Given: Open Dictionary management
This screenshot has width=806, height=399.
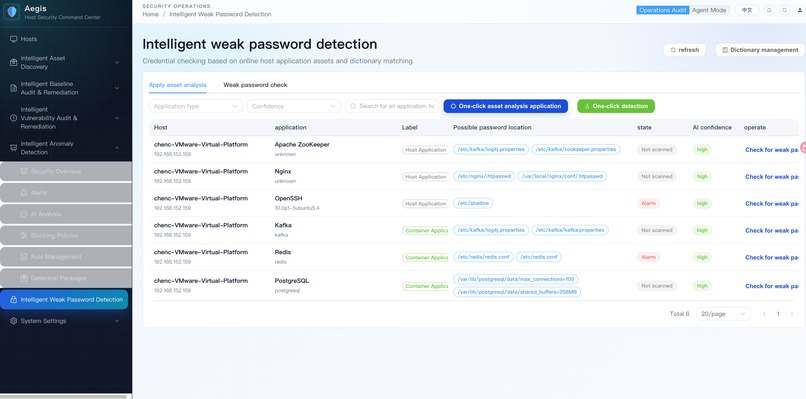Looking at the screenshot, I should pyautogui.click(x=759, y=50).
